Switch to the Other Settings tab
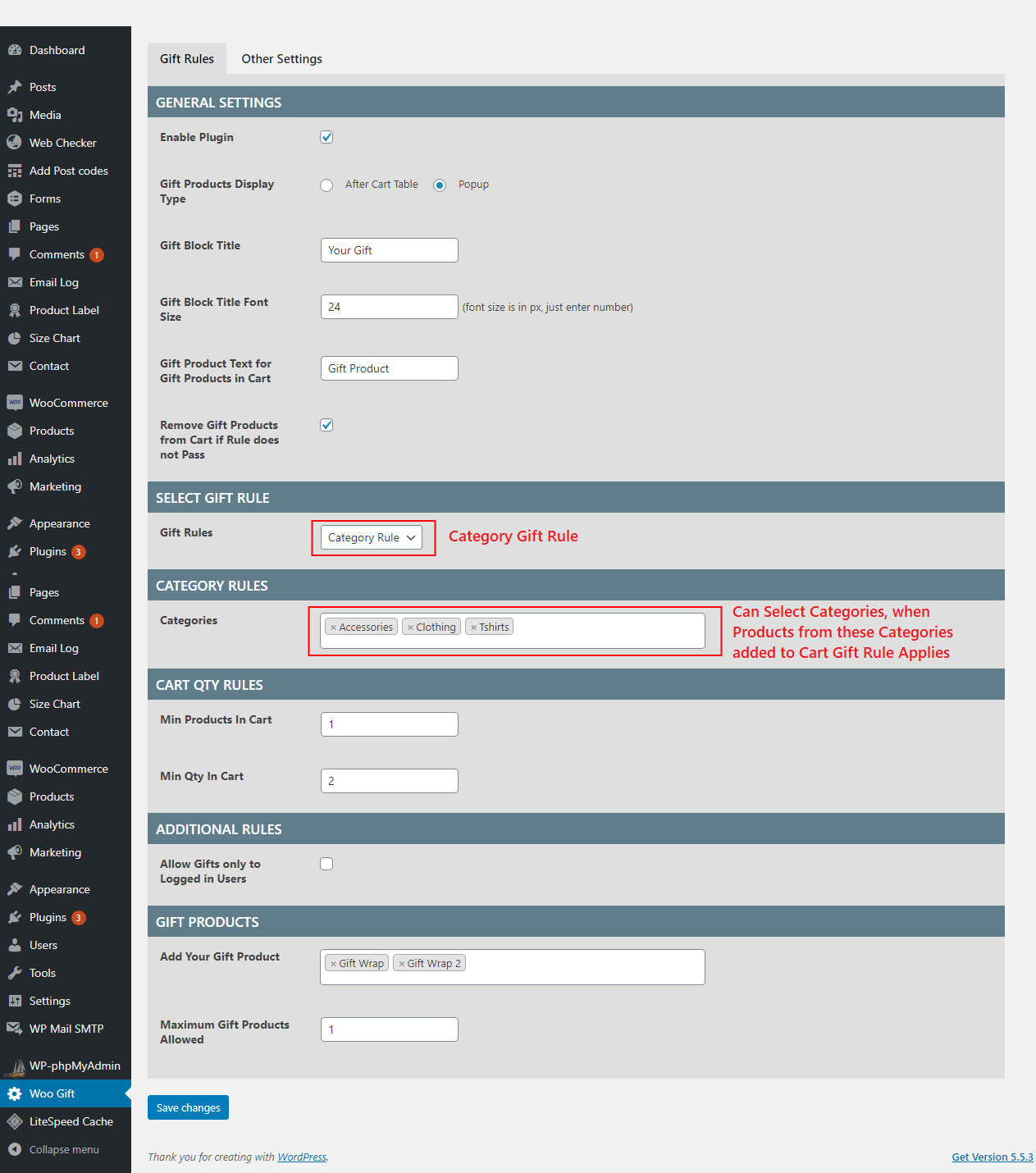This screenshot has height=1173, width=1036. [281, 59]
